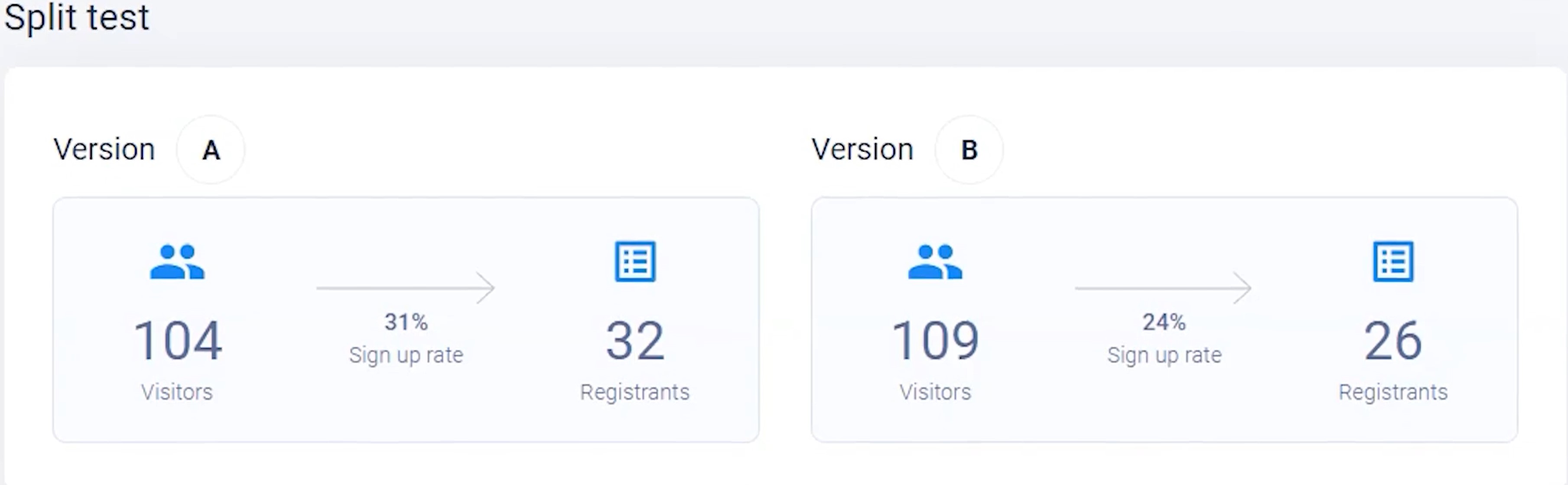
Task: Click the Version B registrants list icon
Action: coord(1393,262)
